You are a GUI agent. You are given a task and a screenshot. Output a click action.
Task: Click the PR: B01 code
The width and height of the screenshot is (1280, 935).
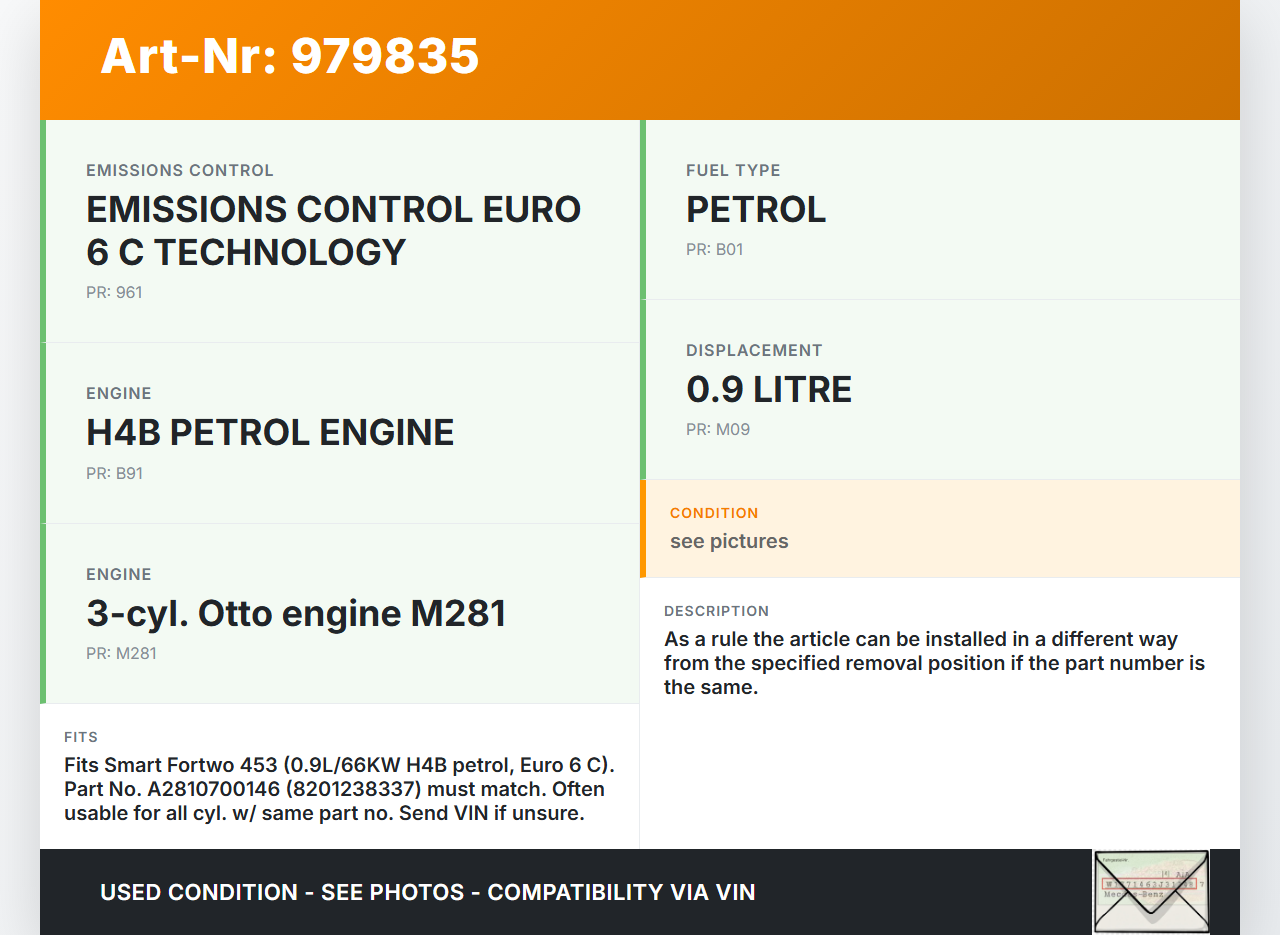(x=714, y=250)
